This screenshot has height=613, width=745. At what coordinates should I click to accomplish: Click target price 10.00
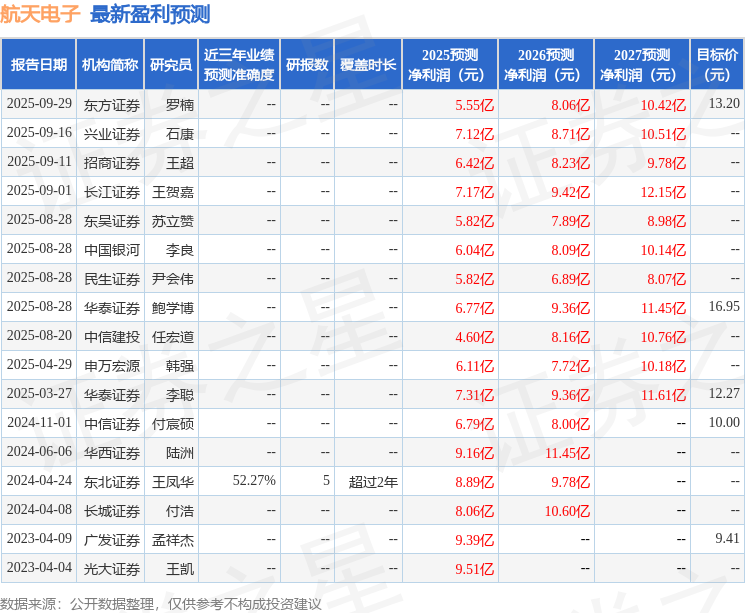coord(724,422)
